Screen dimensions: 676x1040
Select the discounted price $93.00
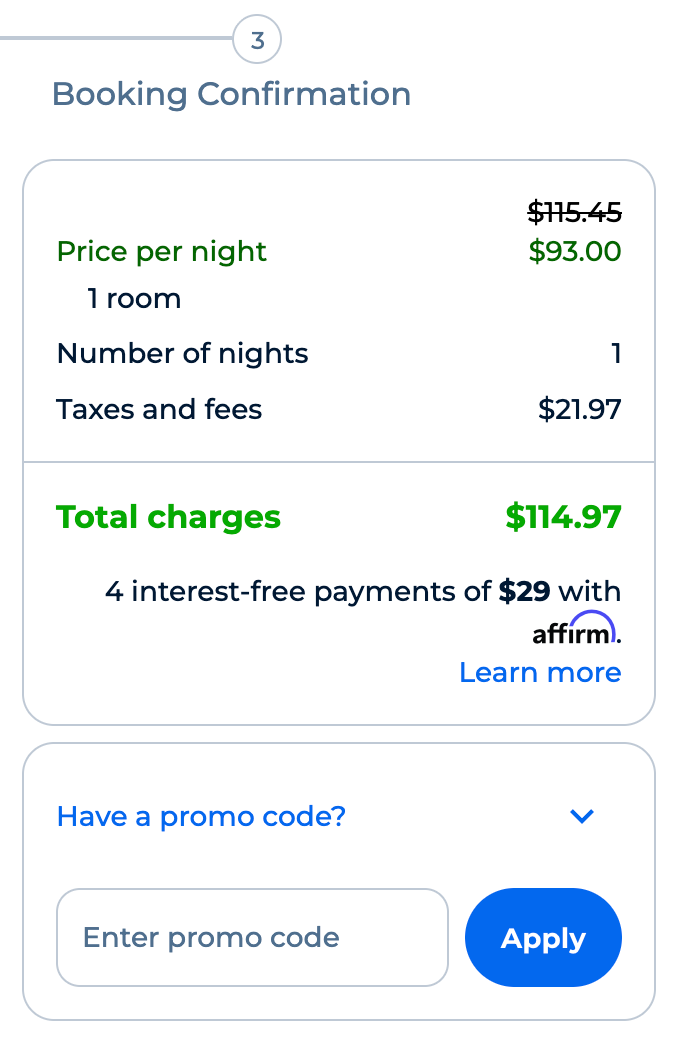[x=573, y=251]
